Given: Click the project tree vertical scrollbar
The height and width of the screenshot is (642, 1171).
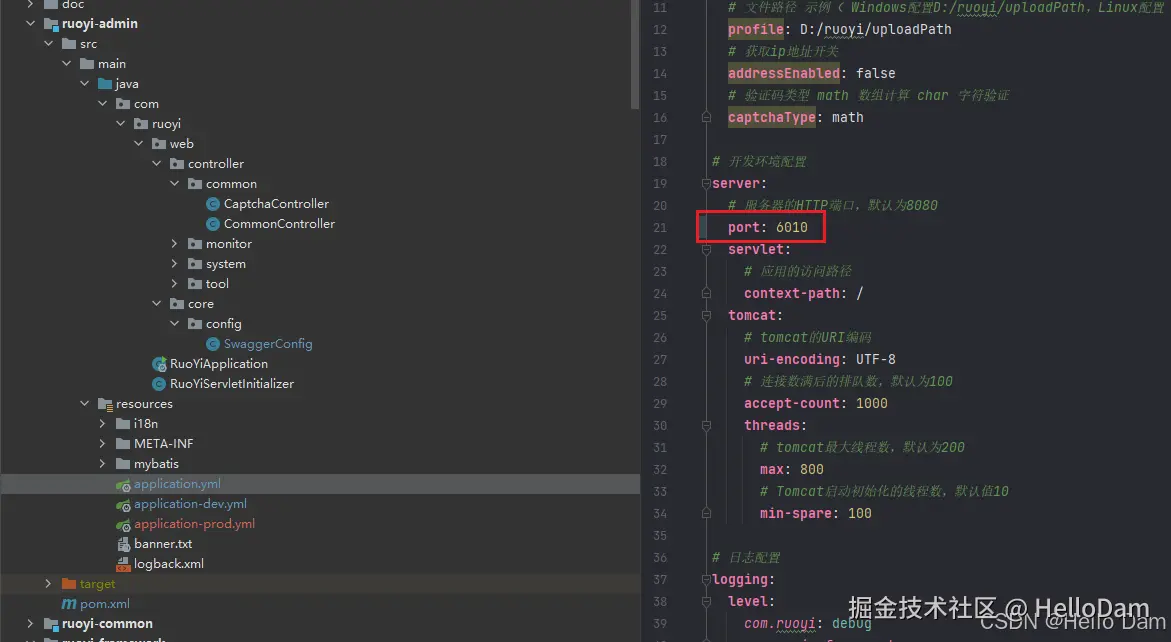Looking at the screenshot, I should pyautogui.click(x=635, y=54).
